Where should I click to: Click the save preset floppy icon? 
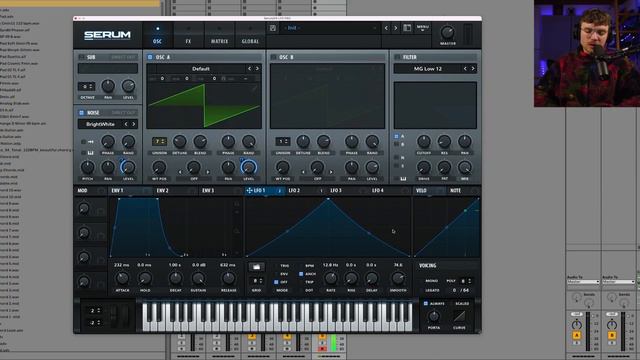point(273,28)
